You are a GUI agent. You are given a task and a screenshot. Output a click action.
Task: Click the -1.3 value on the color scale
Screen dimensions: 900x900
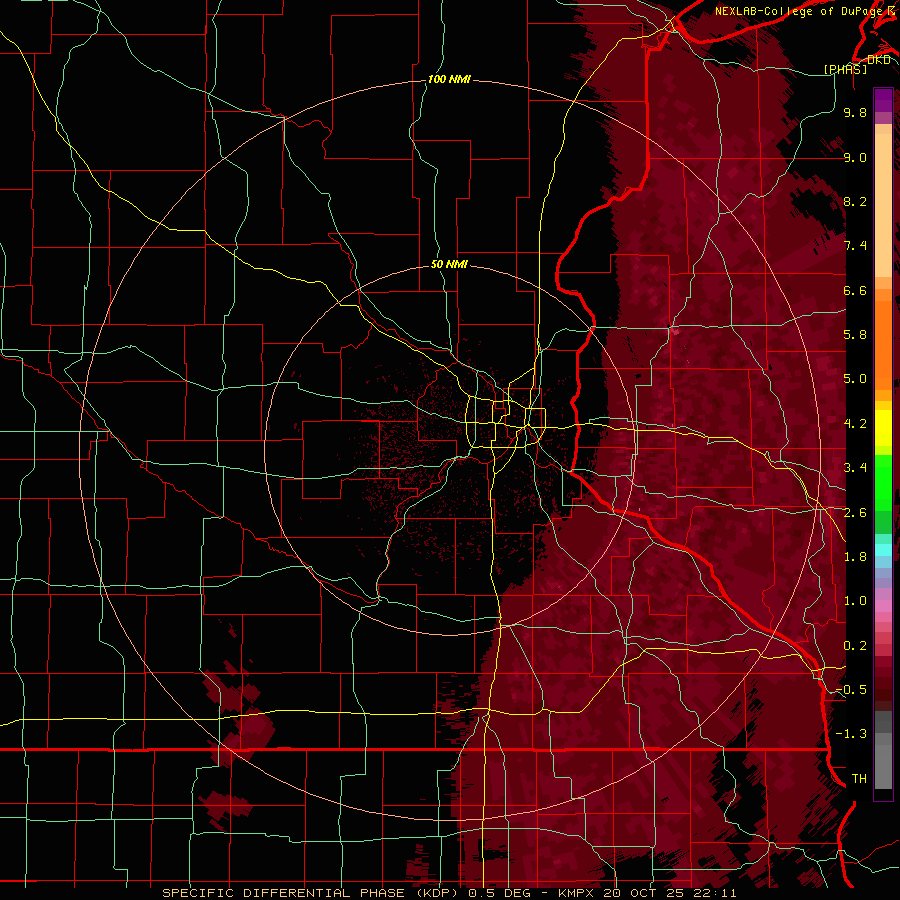(x=851, y=734)
